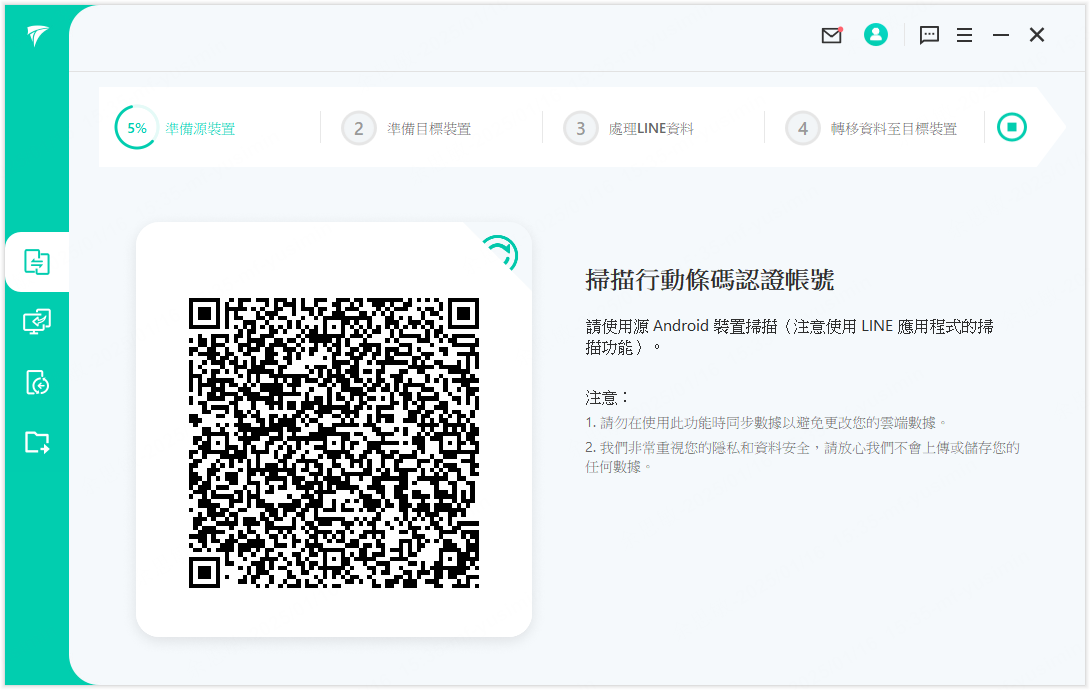This screenshot has height=690, width=1090.
Task: Select step 準備源裝置
Action: coord(200,129)
